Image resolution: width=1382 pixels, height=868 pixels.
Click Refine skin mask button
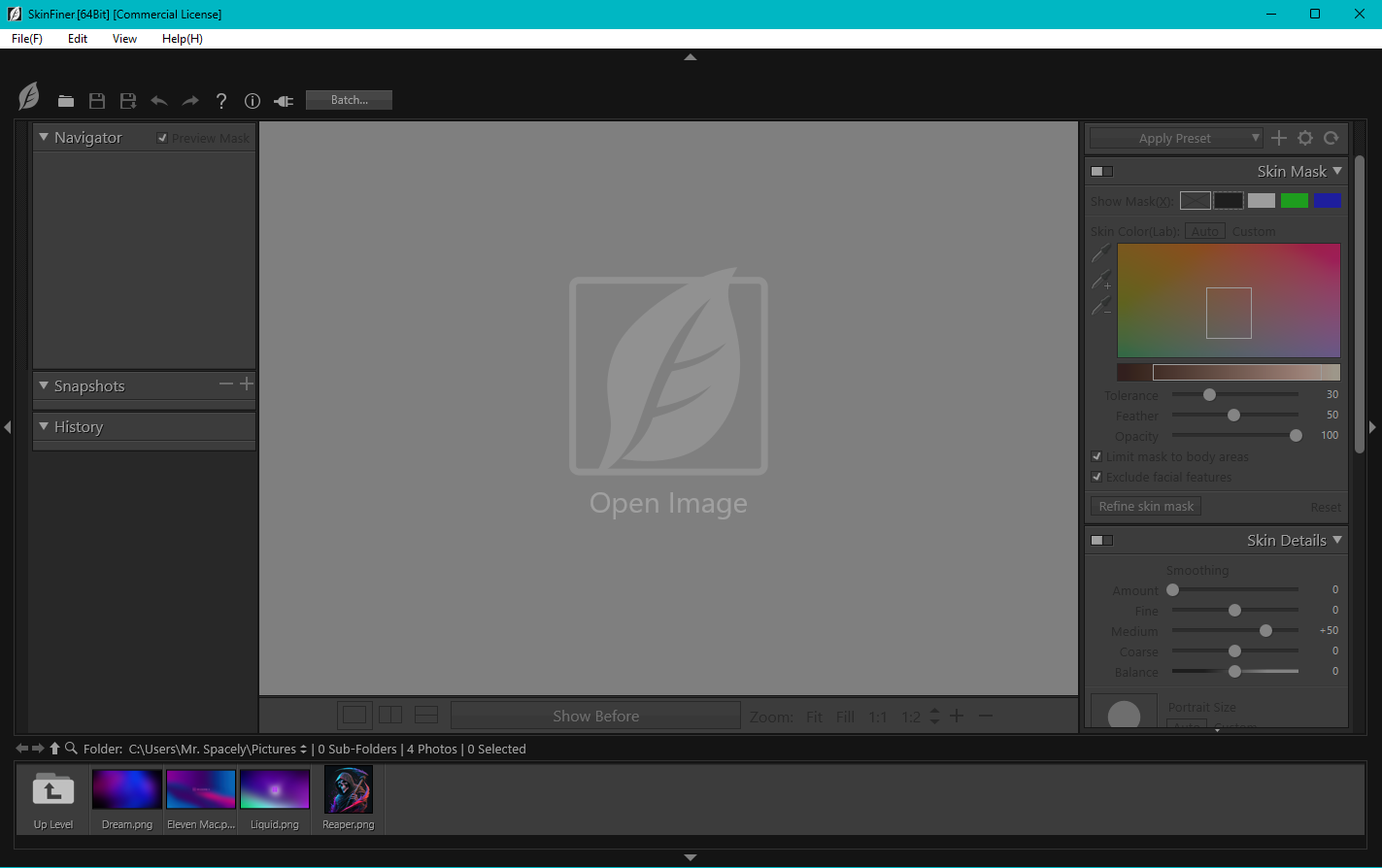(1146, 506)
